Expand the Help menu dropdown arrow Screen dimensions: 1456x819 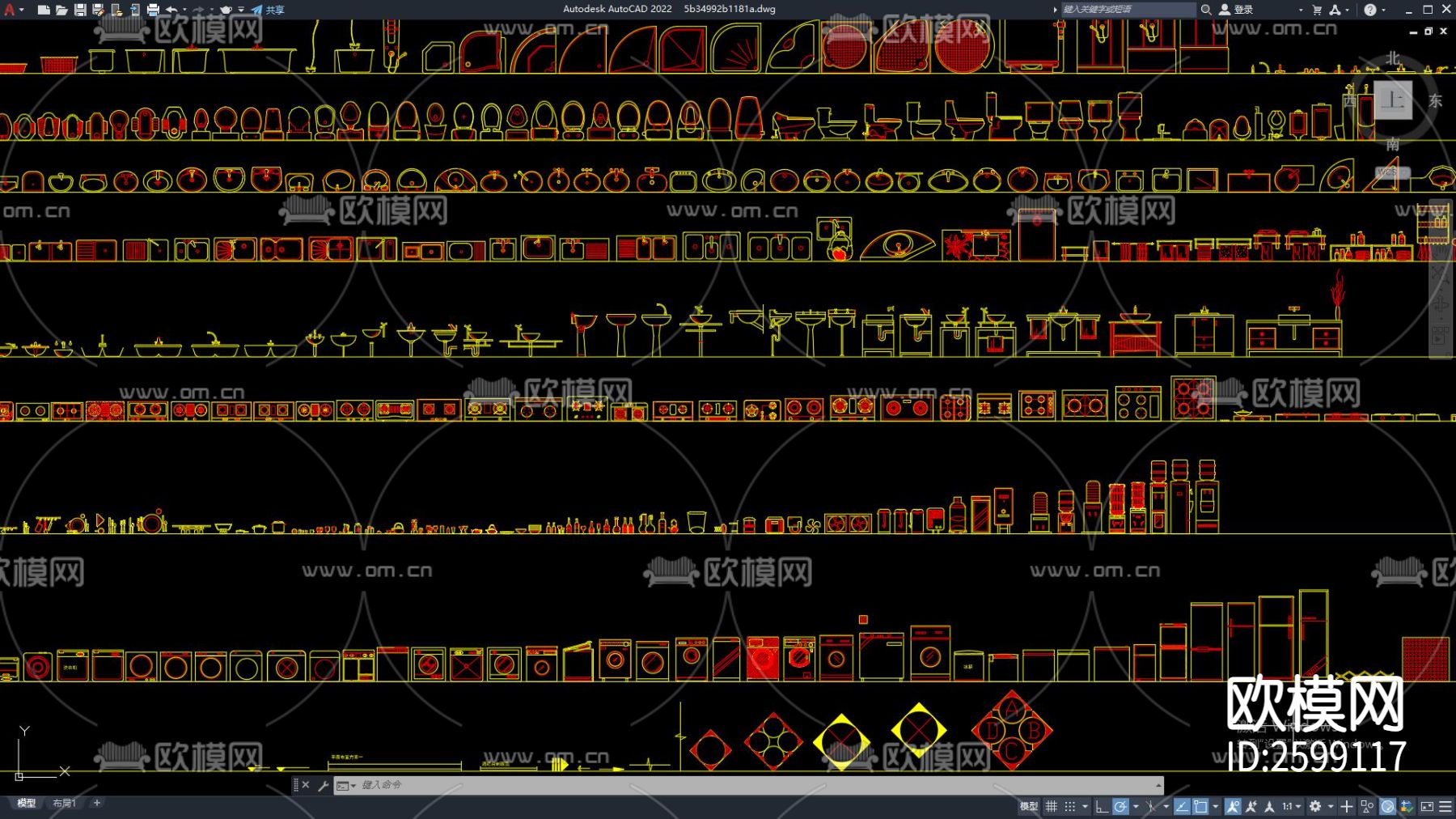[1383, 10]
